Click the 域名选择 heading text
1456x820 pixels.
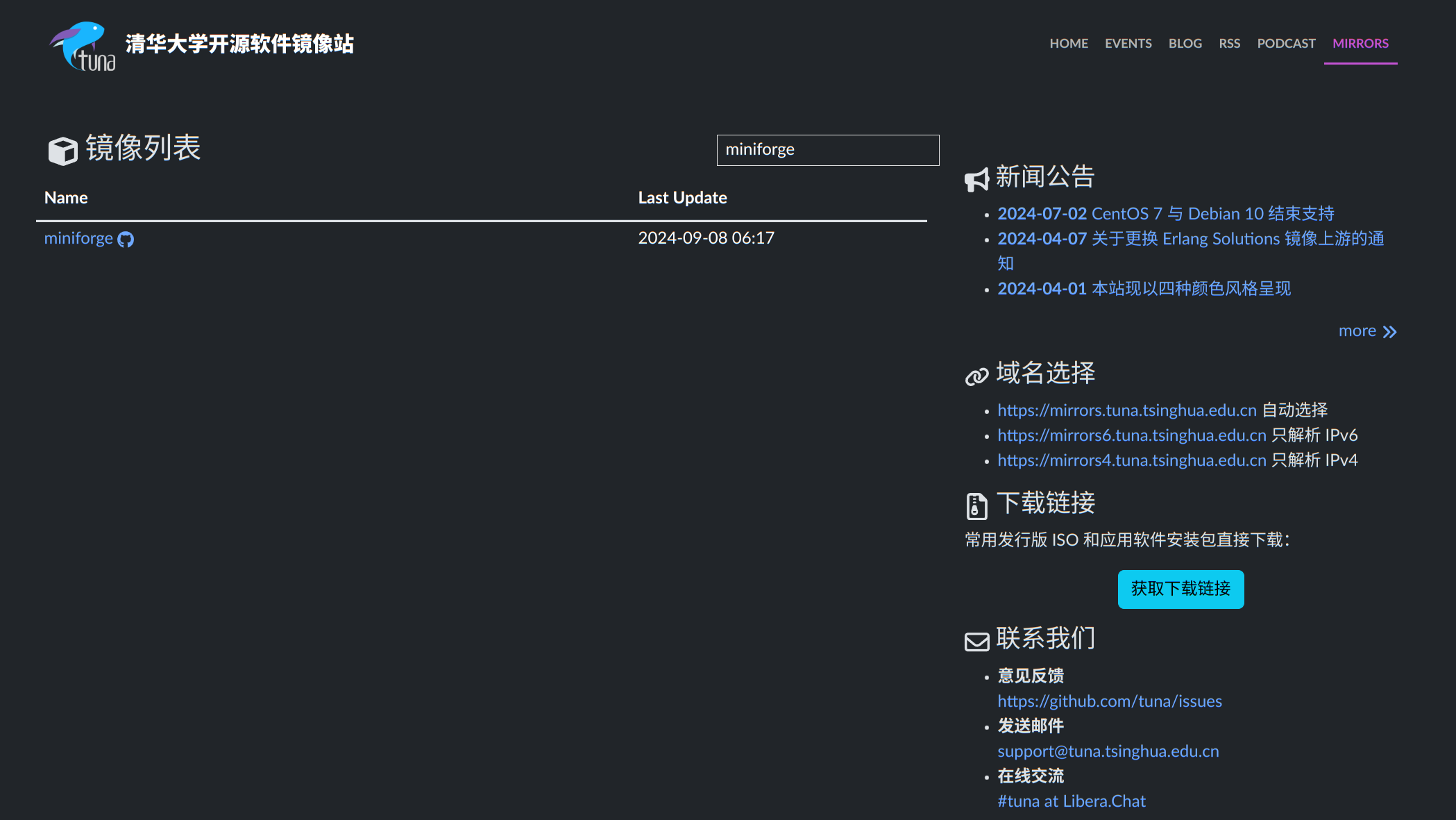(x=1045, y=373)
